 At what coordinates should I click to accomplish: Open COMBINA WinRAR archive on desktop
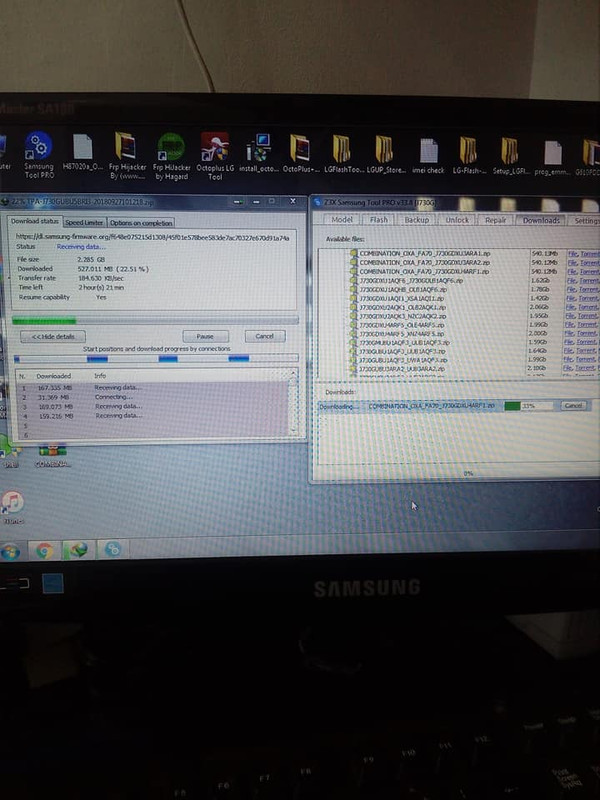(53, 455)
